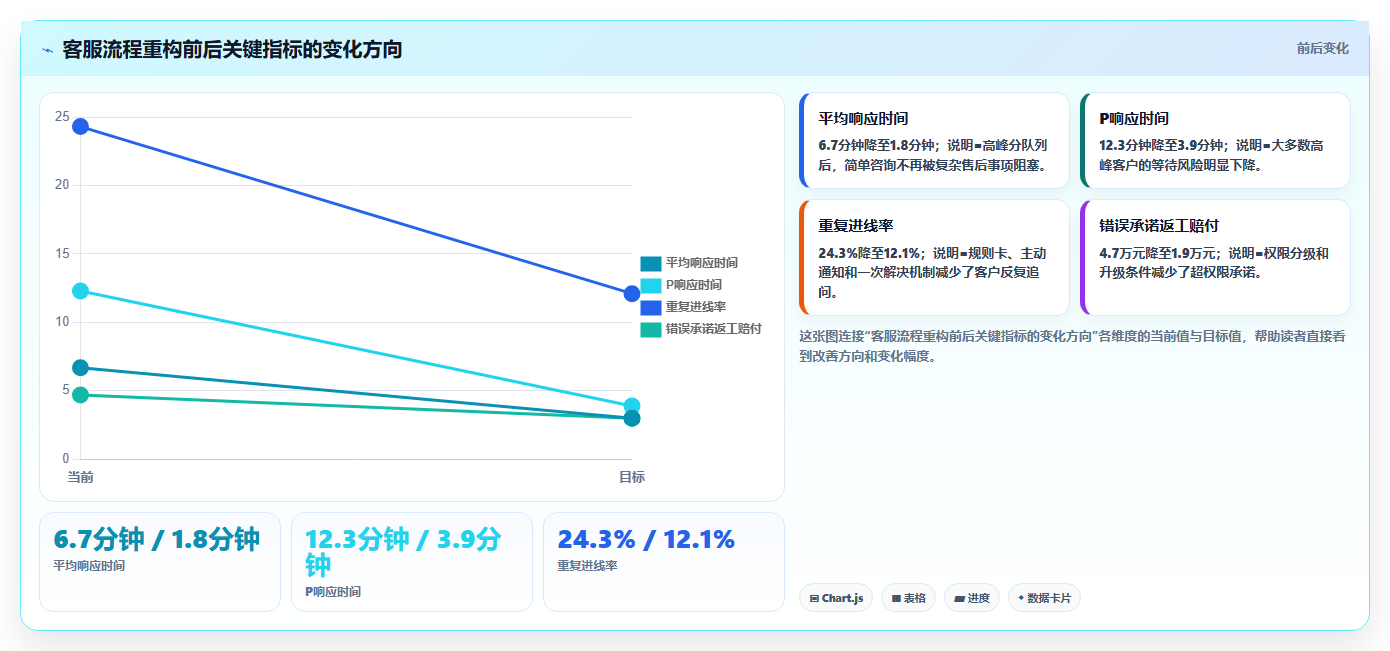Click text 12.3分钟降至3.9分钟 in the card
This screenshot has width=1390, height=651.
tap(1161, 145)
